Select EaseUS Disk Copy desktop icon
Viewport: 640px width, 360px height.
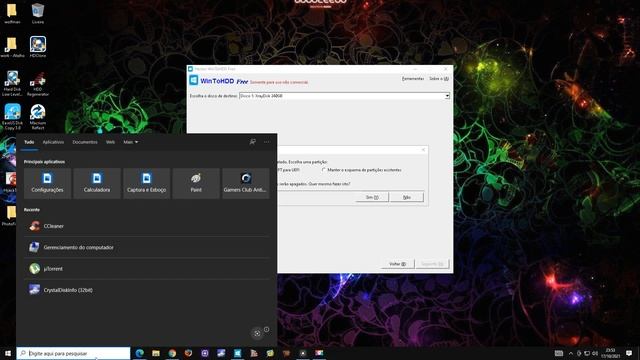click(12, 117)
